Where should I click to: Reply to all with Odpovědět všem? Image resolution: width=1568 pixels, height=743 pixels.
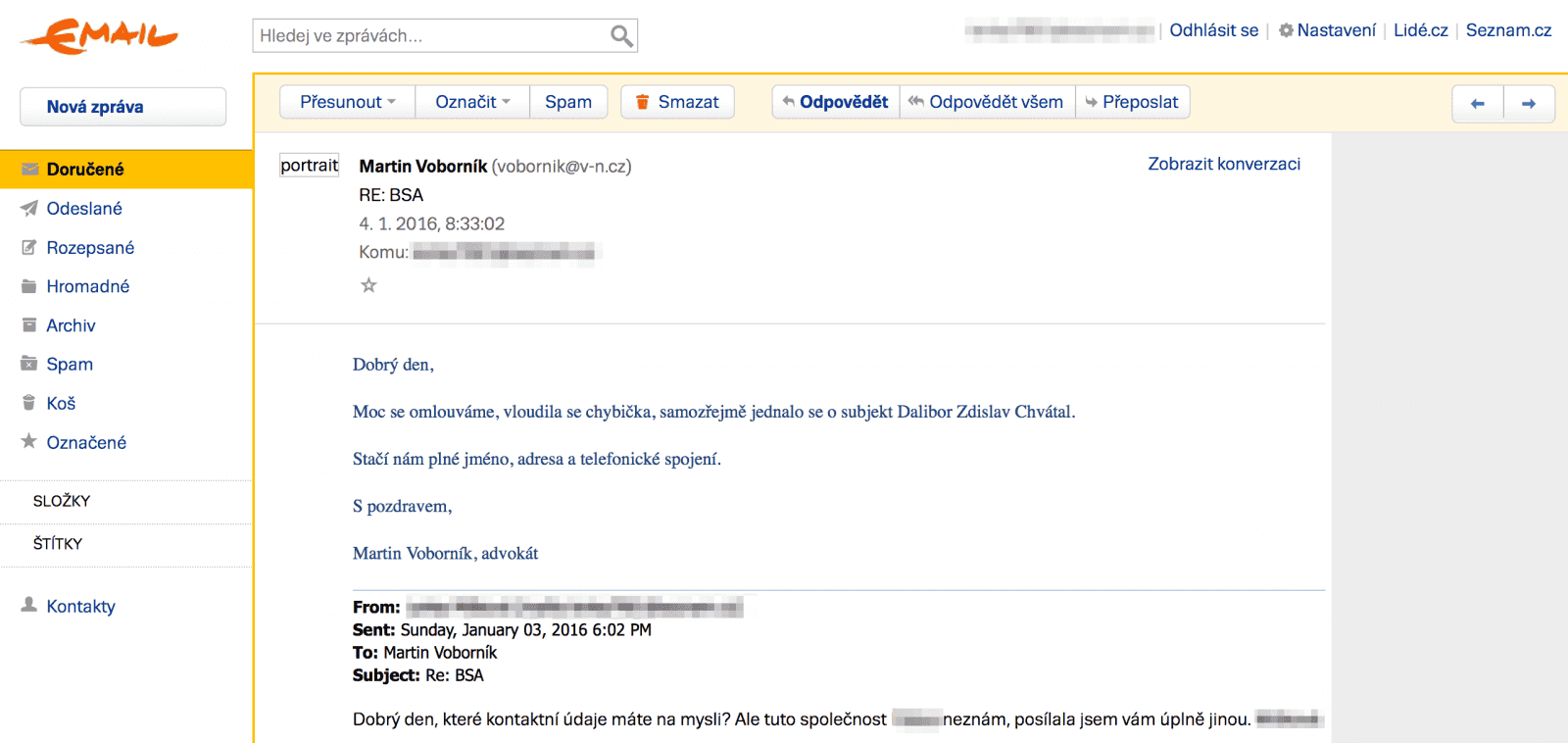click(x=987, y=102)
